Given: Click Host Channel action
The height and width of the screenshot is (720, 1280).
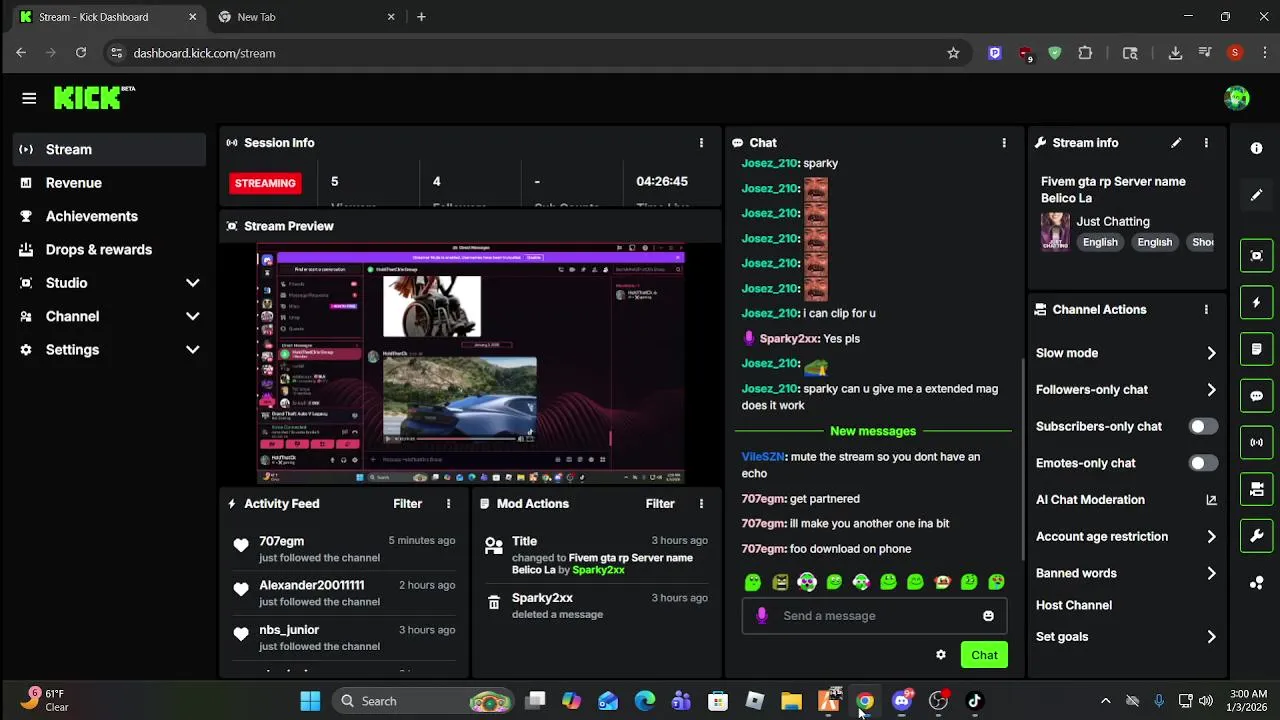Looking at the screenshot, I should [x=1074, y=605].
